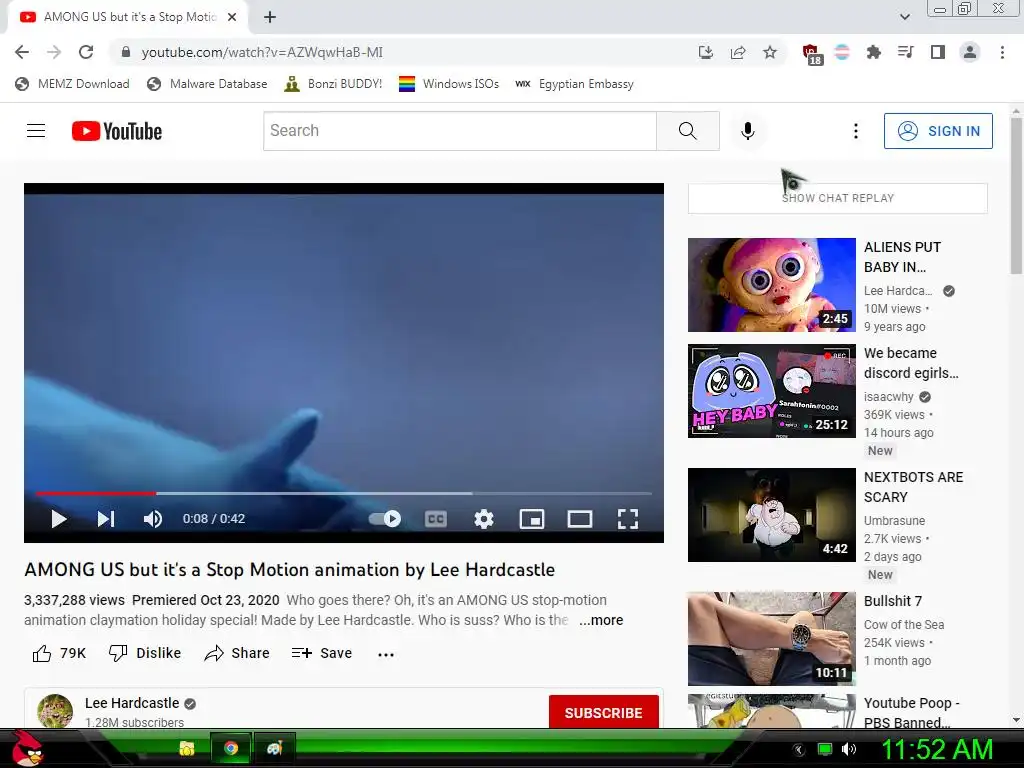
Task: Play the video
Action: click(59, 519)
